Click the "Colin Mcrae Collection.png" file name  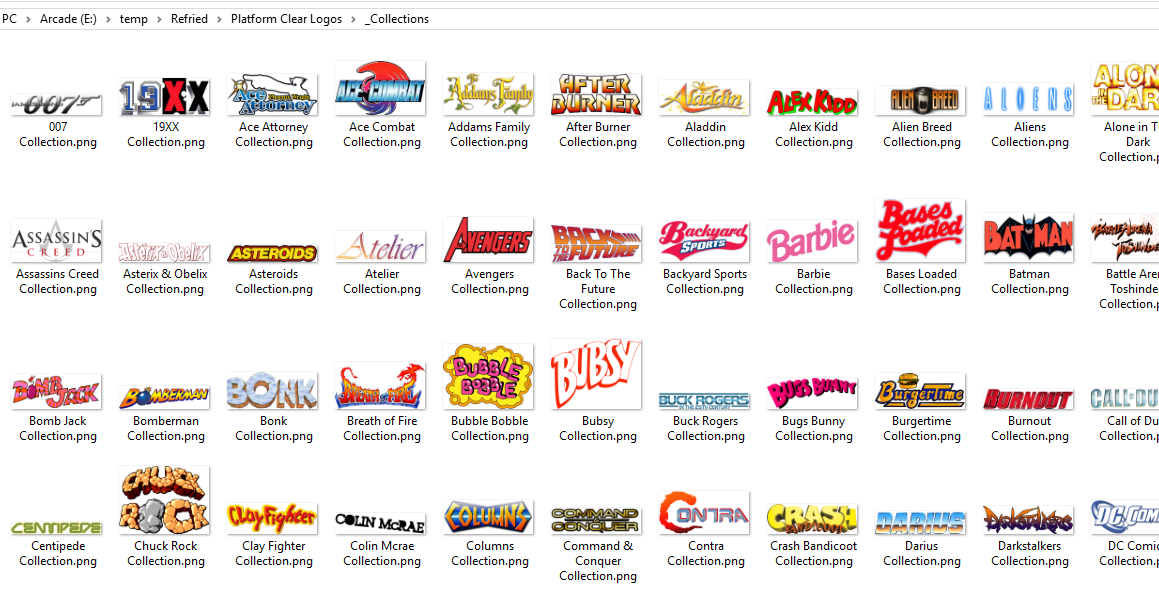[x=381, y=553]
